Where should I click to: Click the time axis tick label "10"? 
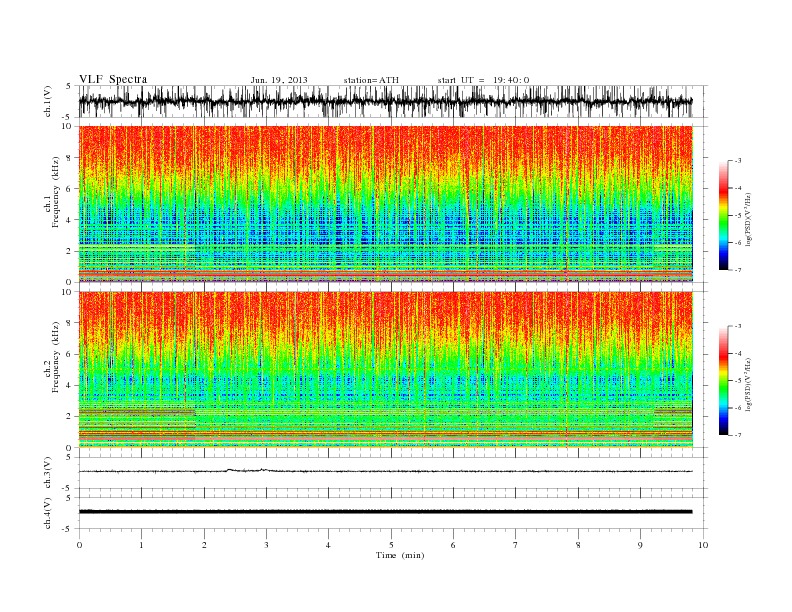pos(703,545)
